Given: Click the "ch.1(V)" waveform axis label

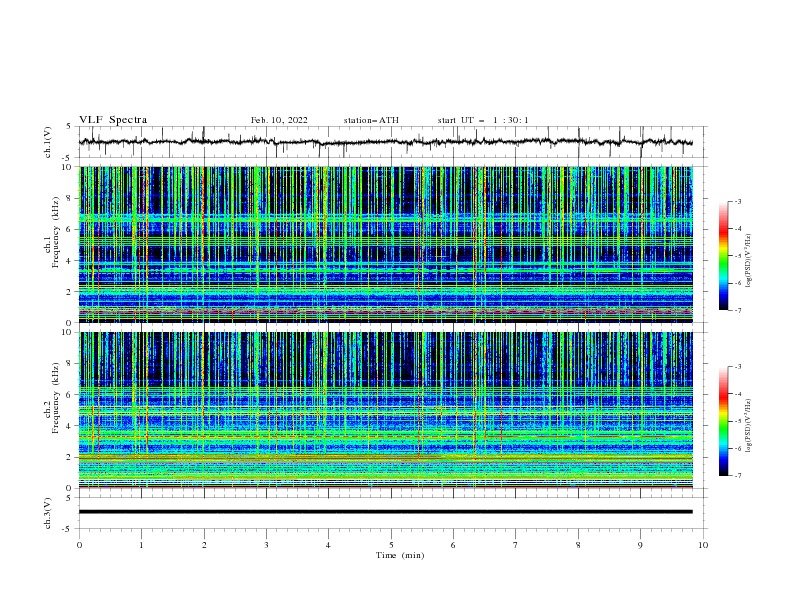Looking at the screenshot, I should tap(48, 142).
